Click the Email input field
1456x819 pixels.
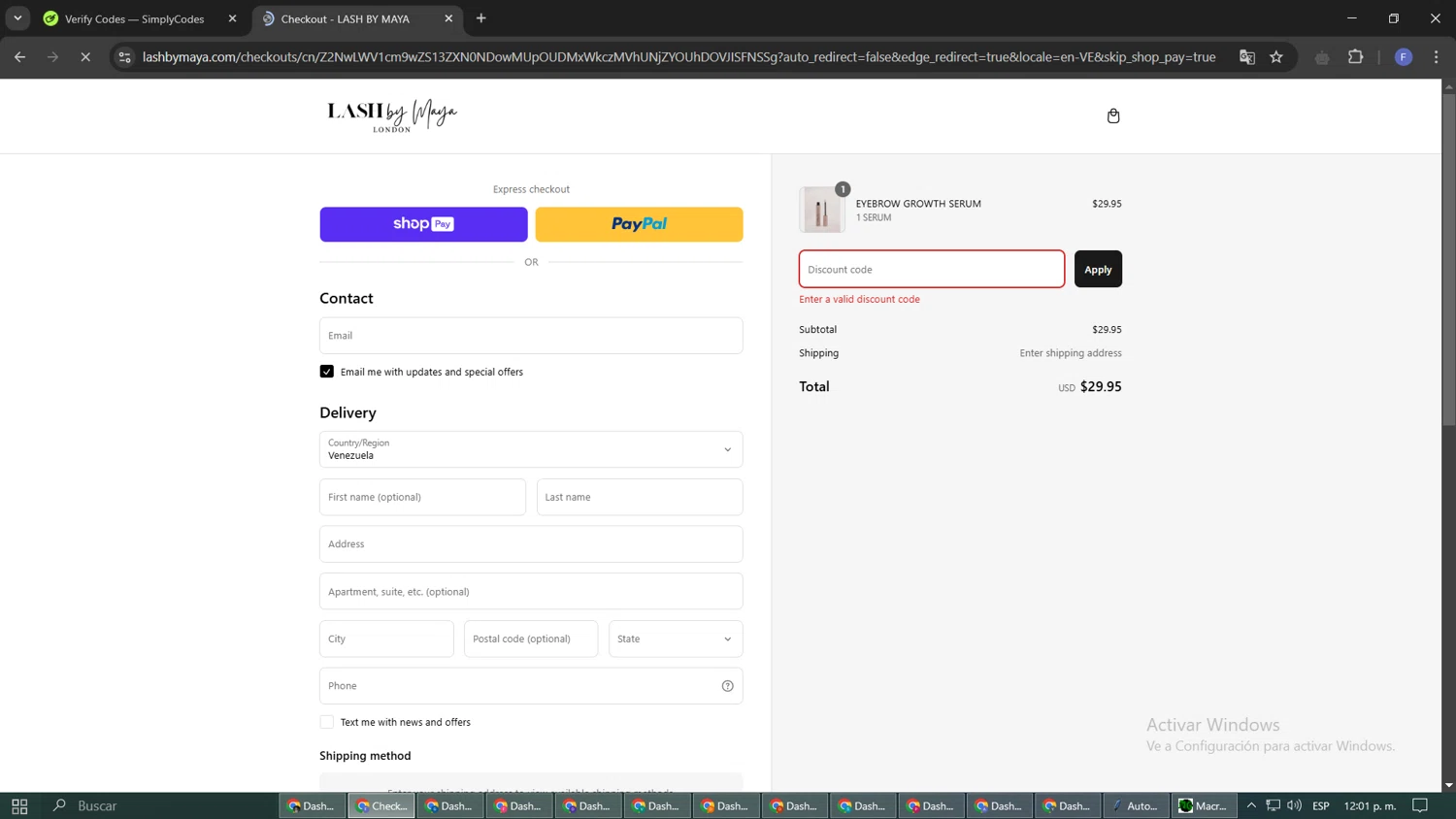point(531,336)
